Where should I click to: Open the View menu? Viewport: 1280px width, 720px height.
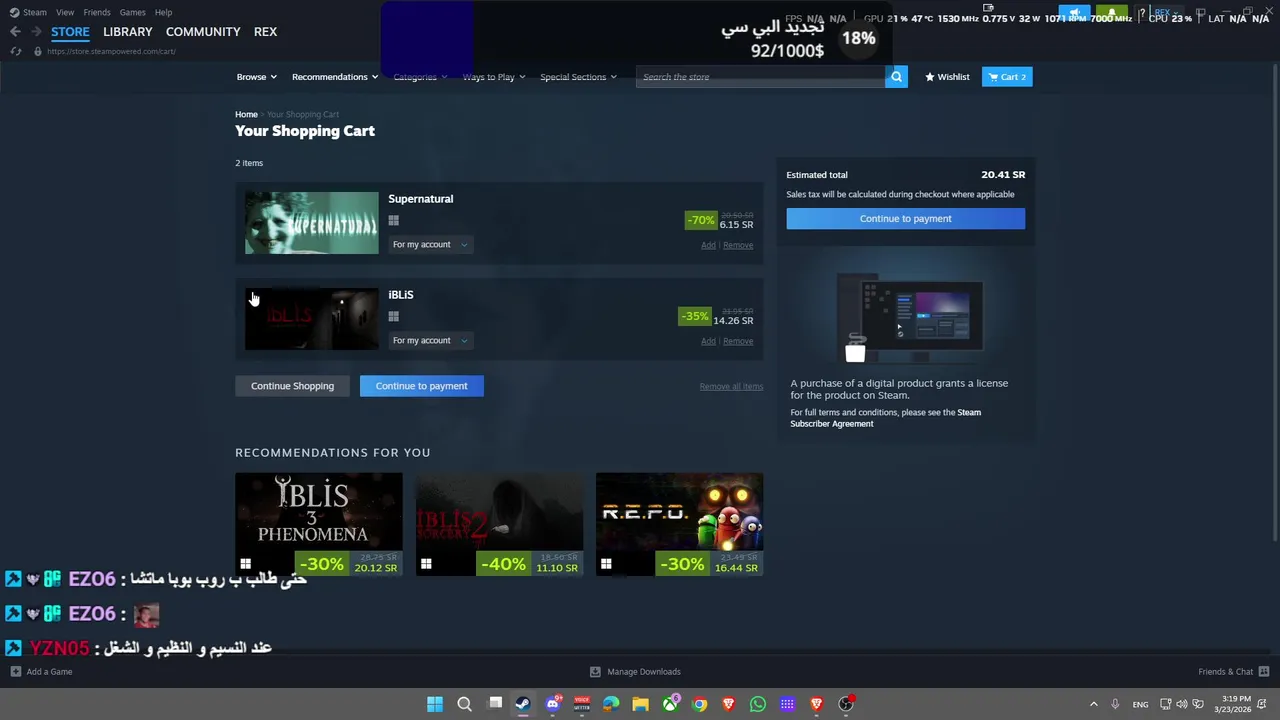(x=65, y=12)
